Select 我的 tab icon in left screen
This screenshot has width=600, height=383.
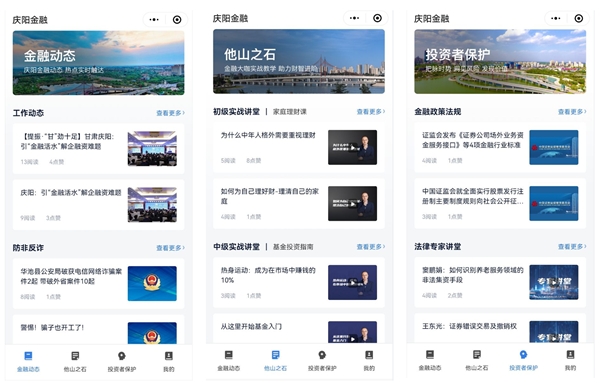pos(169,356)
